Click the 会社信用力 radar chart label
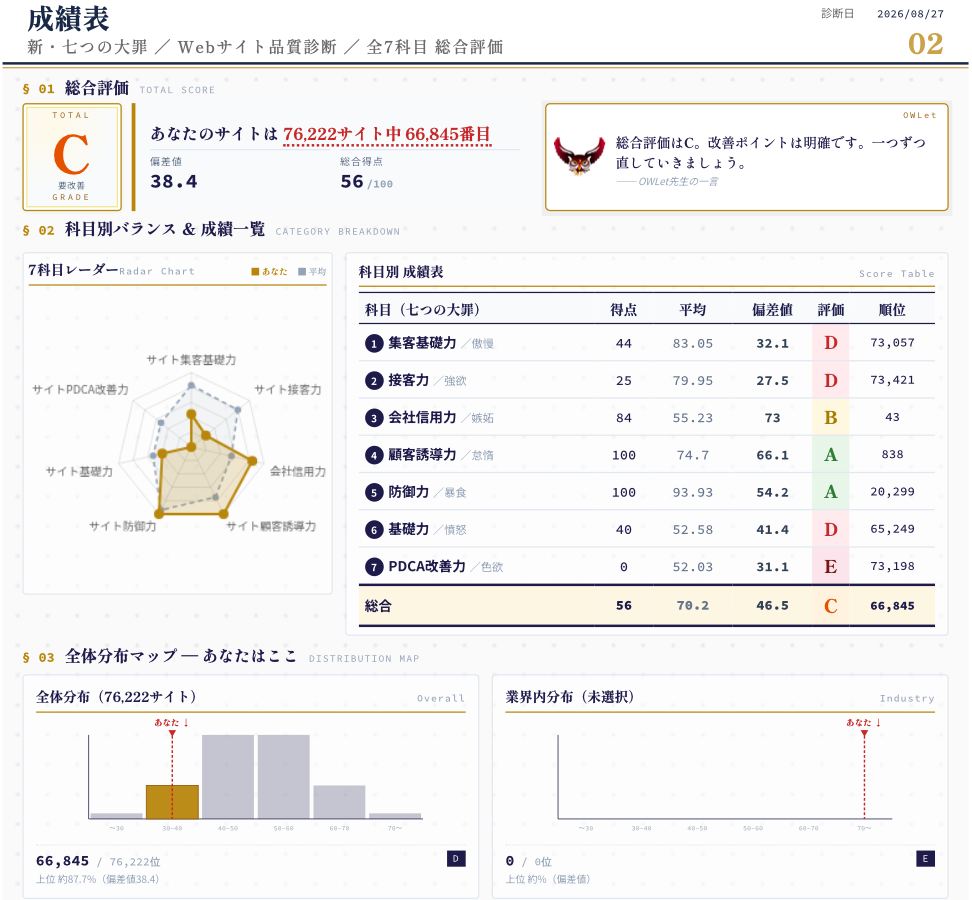Screen dimensions: 972x900 coord(298,472)
